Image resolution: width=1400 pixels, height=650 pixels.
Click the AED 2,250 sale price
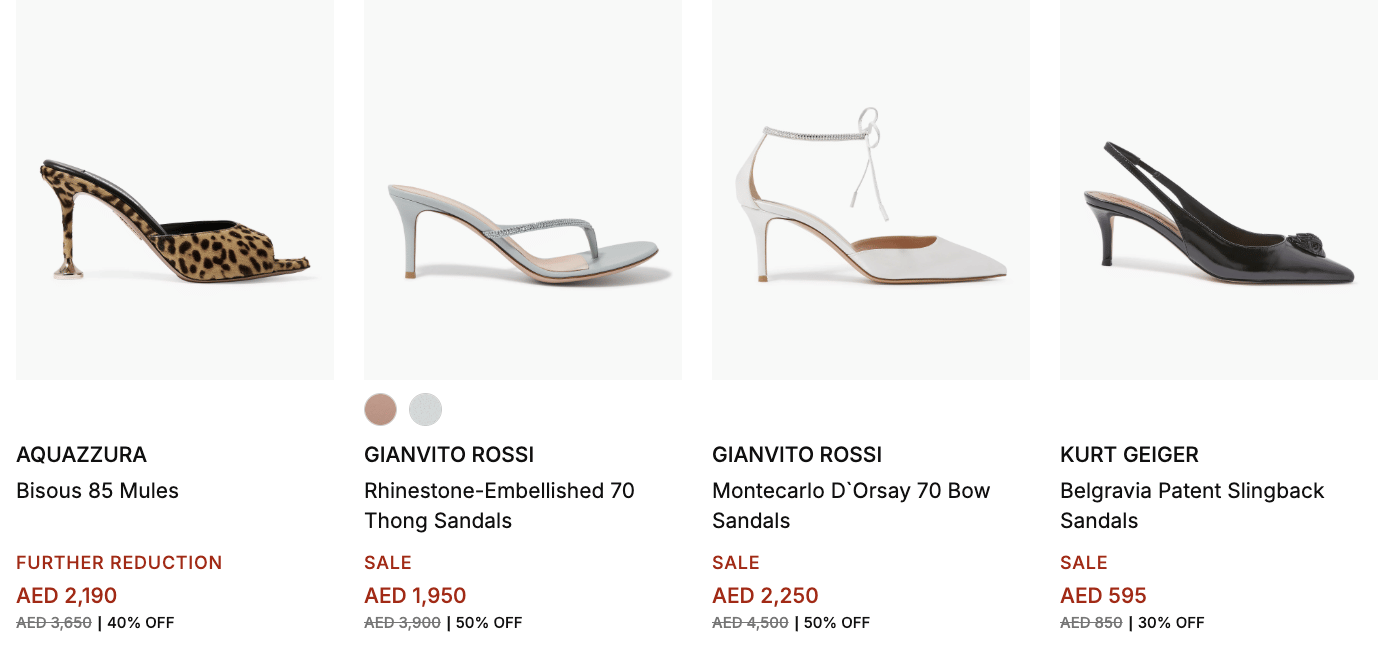tap(765, 596)
